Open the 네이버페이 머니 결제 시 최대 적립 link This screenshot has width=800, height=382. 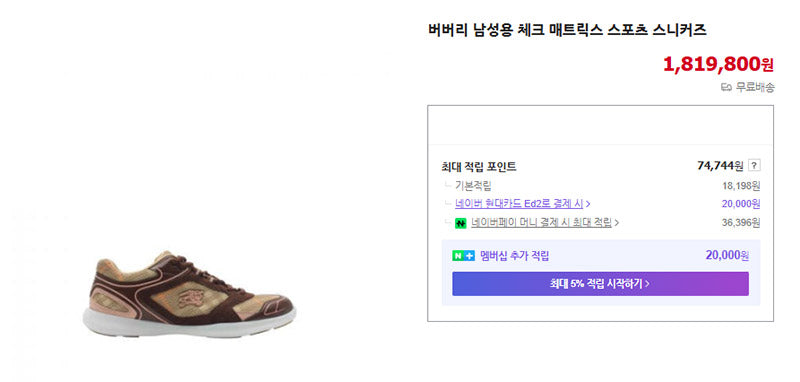coord(541,222)
